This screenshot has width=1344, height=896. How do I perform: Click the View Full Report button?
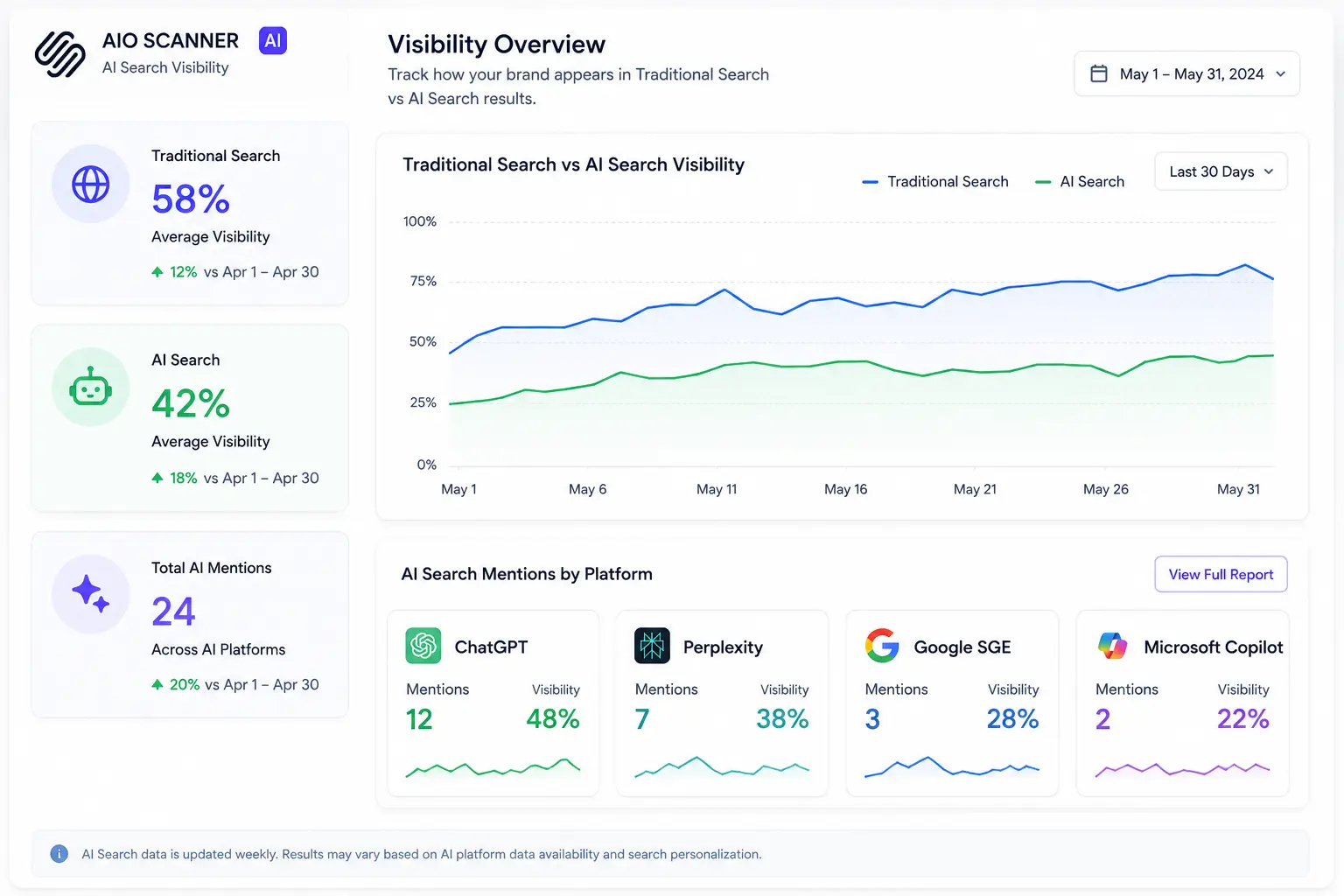1221,574
